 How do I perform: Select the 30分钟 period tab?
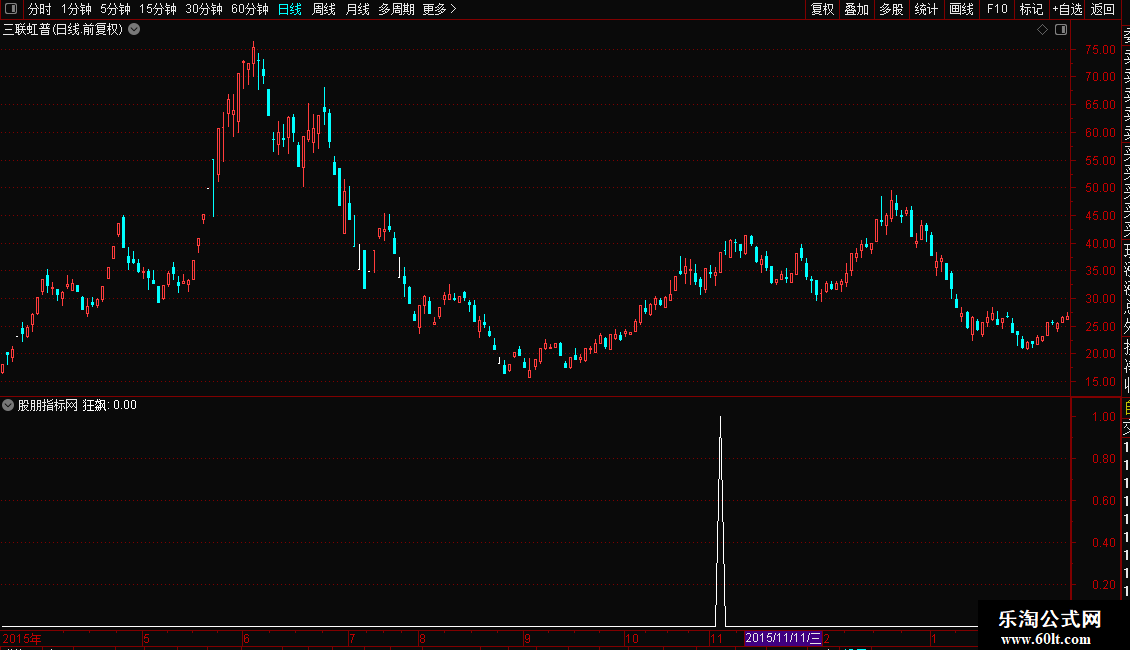click(204, 9)
